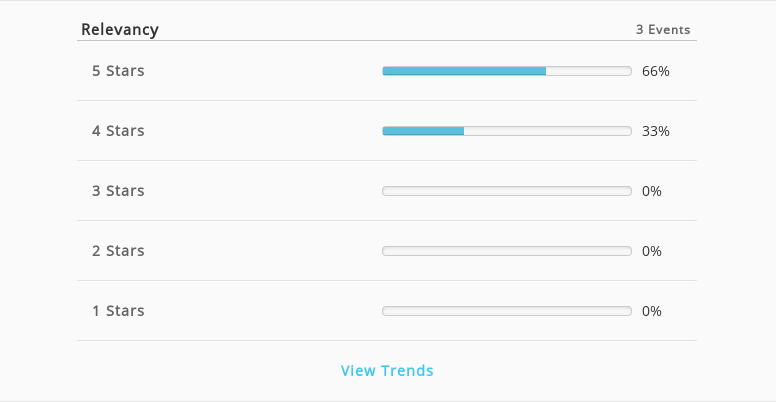Screen dimensions: 776x402
Task: Click the empty gray part of 4 Stars bar
Action: tap(548, 131)
